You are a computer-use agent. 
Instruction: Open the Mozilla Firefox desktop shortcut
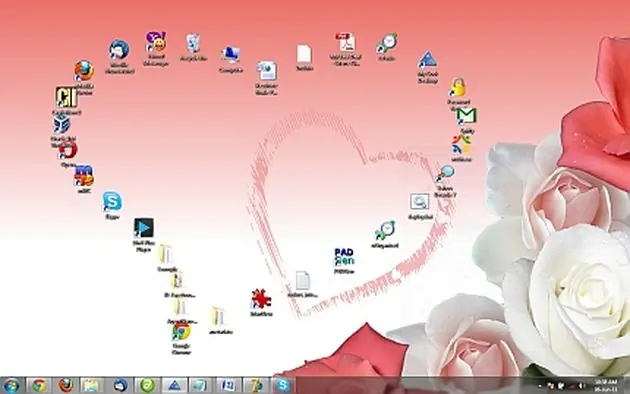[84, 71]
